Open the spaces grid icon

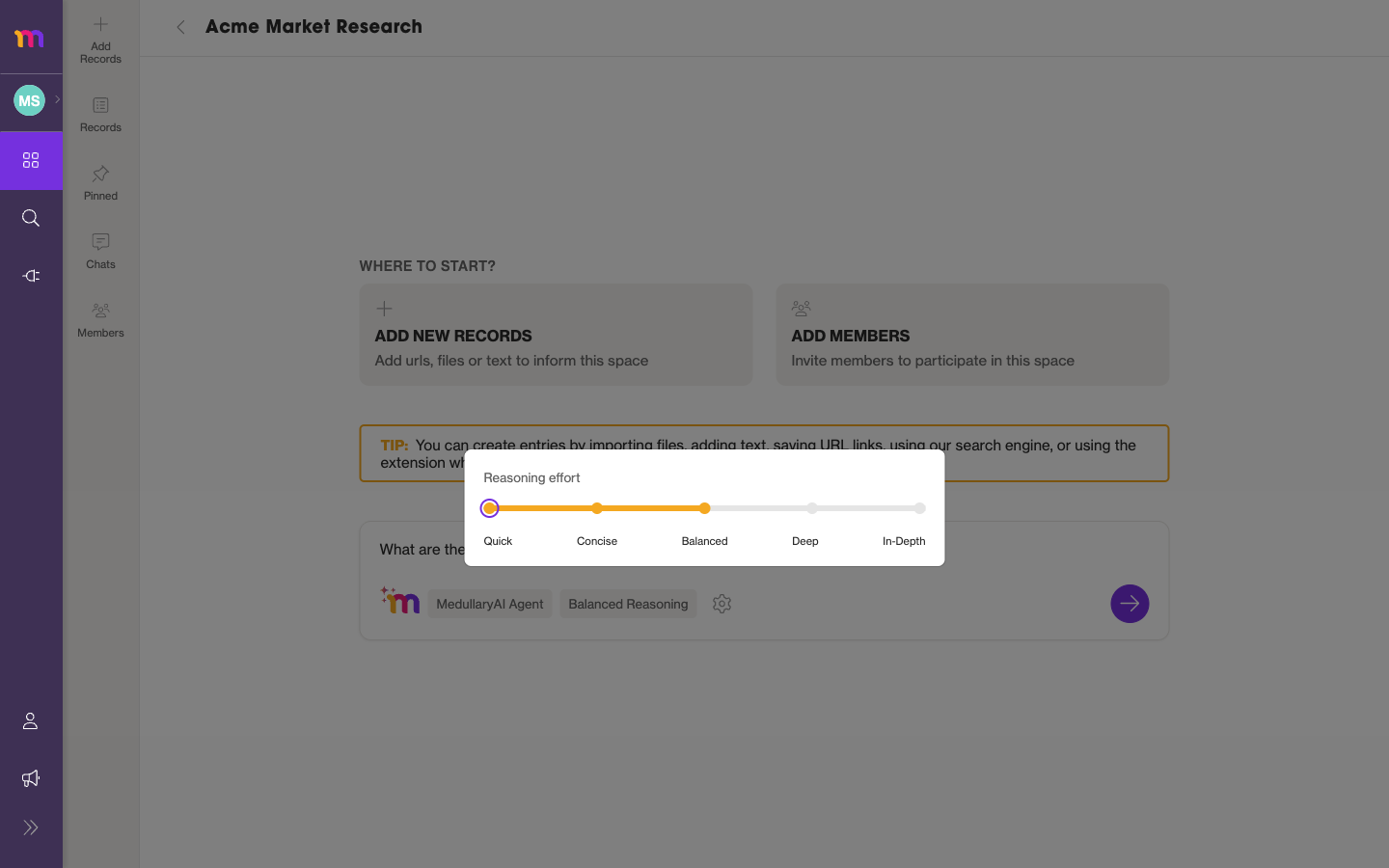click(31, 160)
